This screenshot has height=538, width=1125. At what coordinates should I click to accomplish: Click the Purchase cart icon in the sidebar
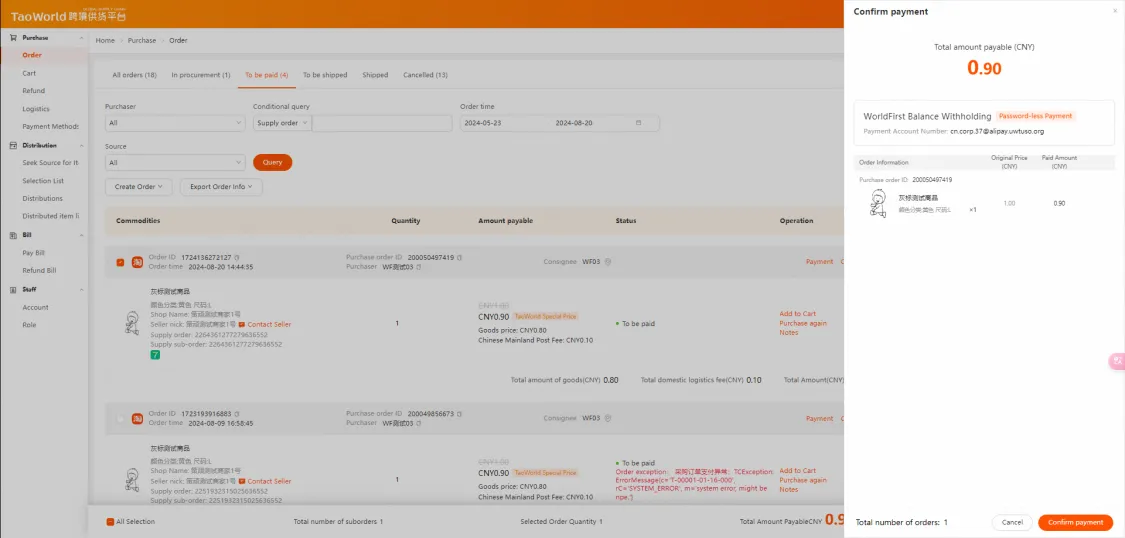click(14, 37)
